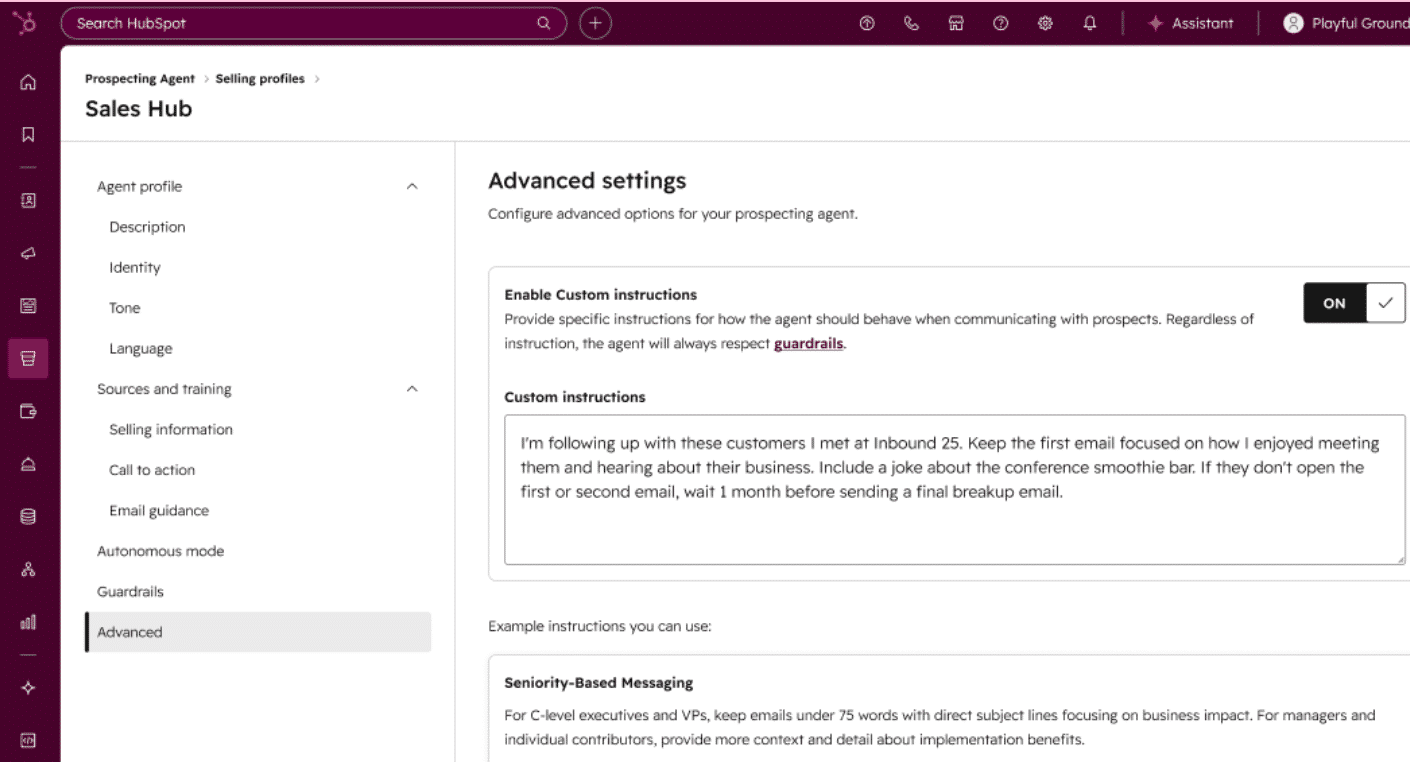Click the Advanced settings heading

pyautogui.click(x=587, y=181)
